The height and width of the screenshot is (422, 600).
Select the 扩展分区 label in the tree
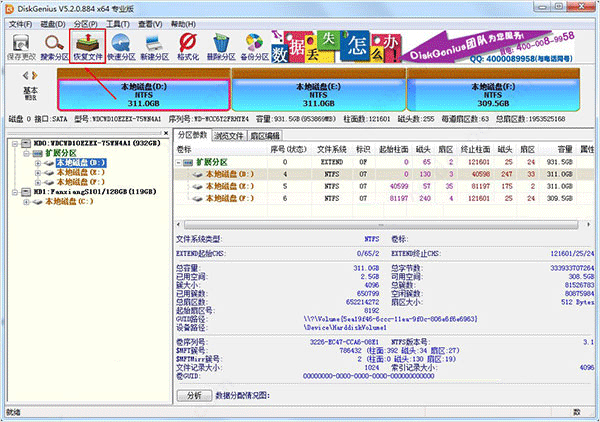[x=61, y=153]
